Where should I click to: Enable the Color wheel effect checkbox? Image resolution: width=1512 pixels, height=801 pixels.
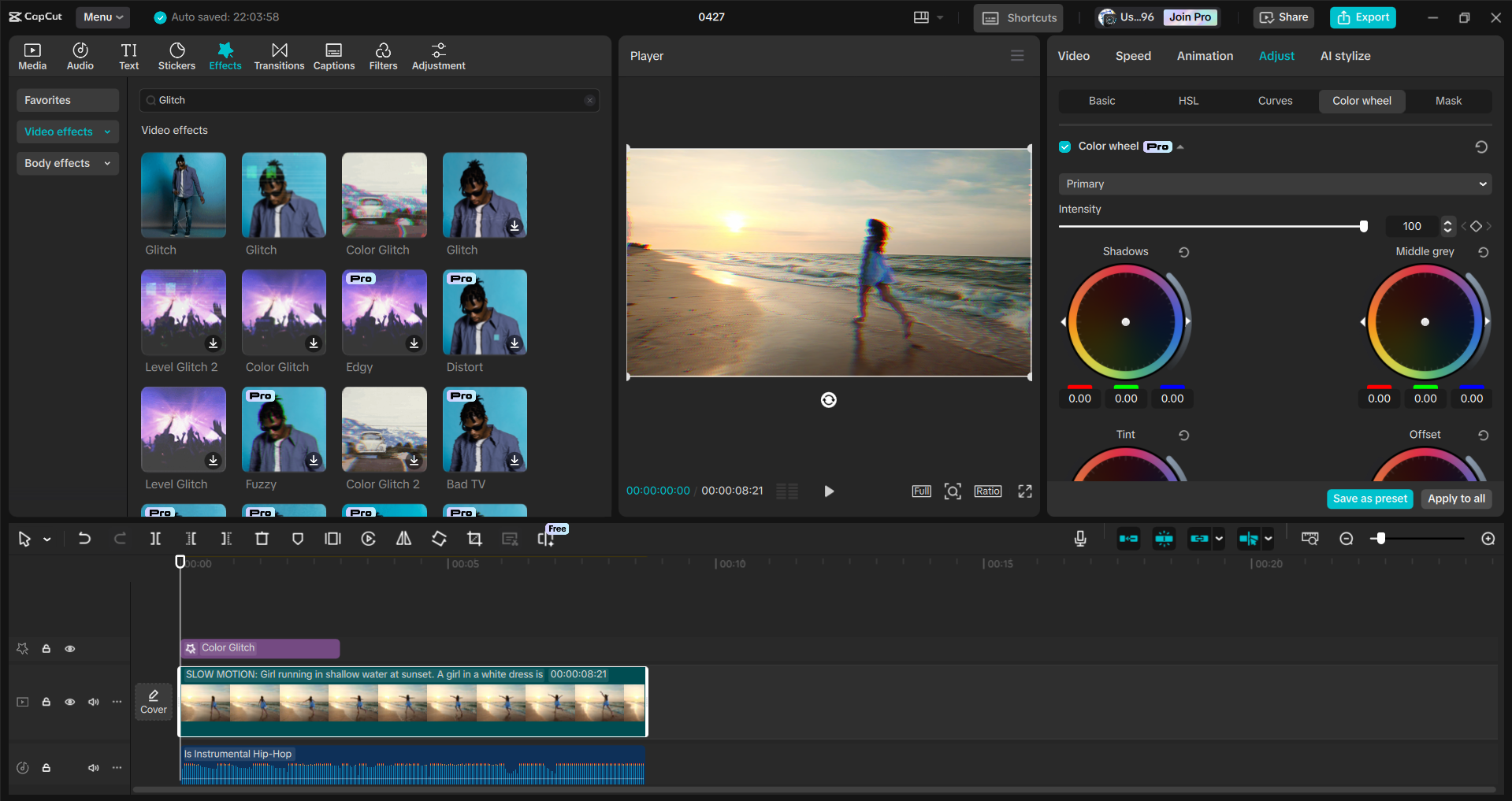point(1064,146)
